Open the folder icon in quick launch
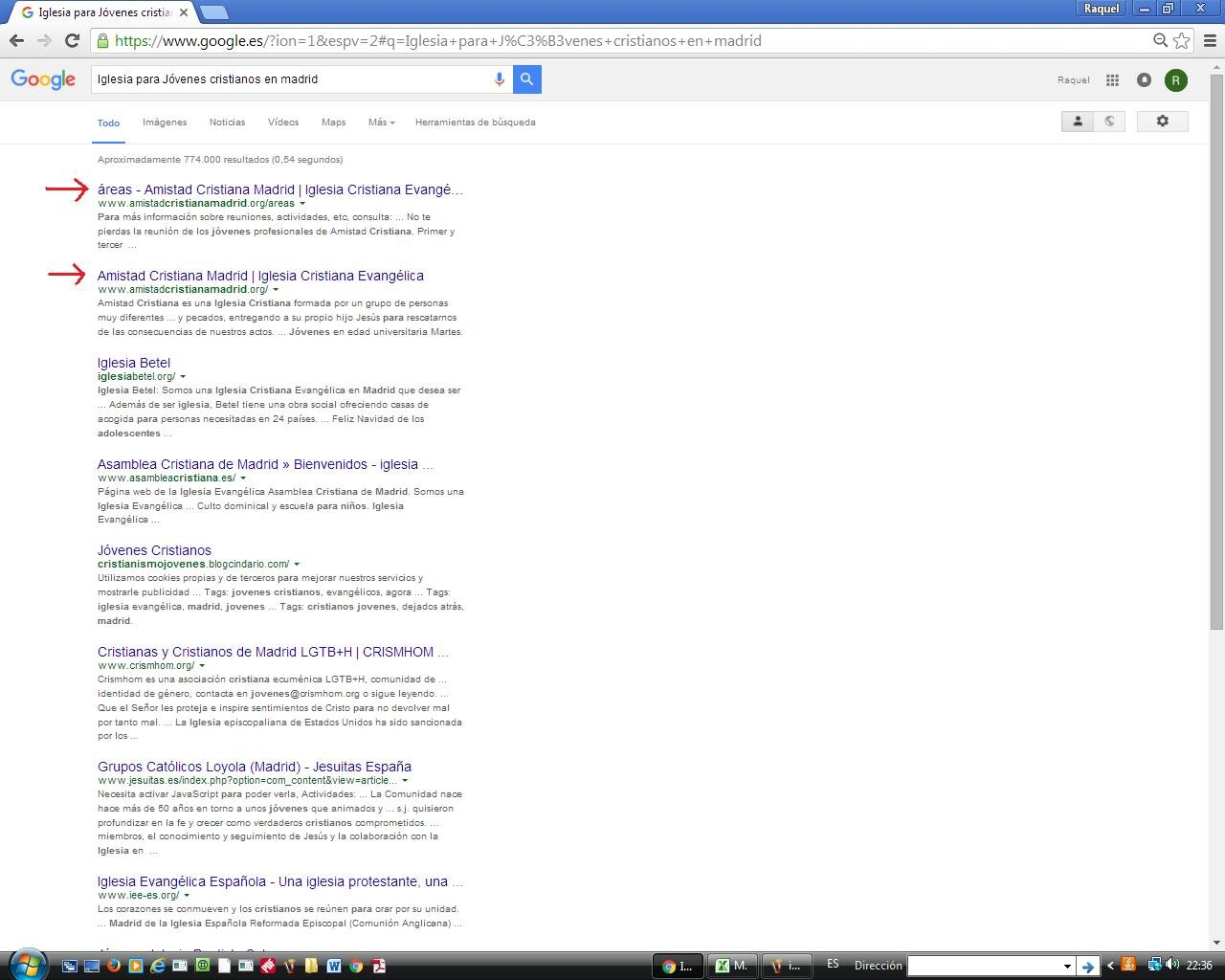Image resolution: width=1225 pixels, height=980 pixels. 311,966
